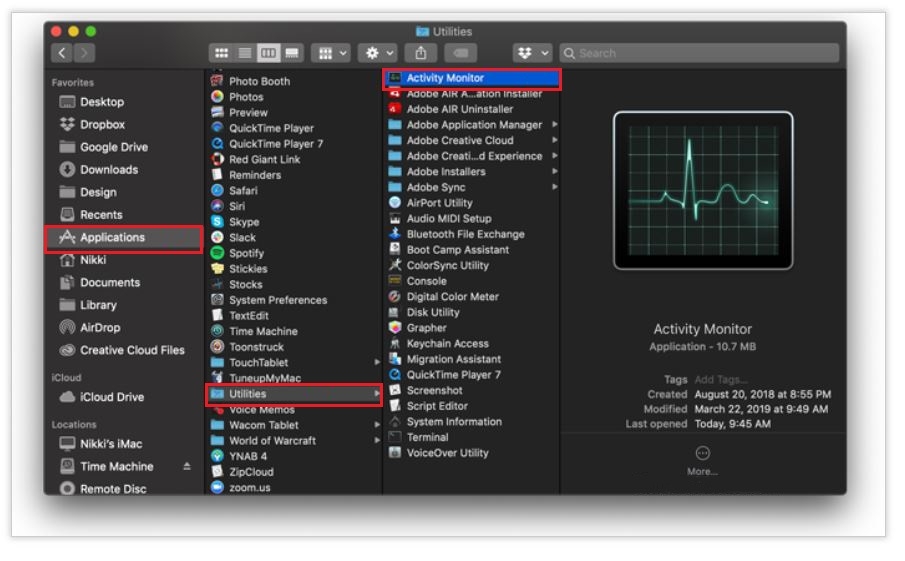This screenshot has height=561, width=905.
Task: Select System Preferences app icon
Action: (218, 299)
